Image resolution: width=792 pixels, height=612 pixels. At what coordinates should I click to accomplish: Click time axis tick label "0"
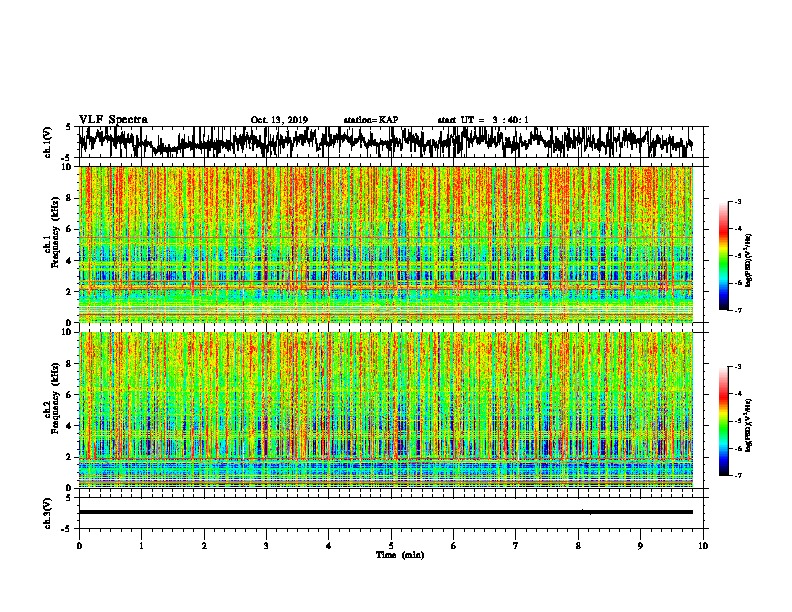point(79,546)
